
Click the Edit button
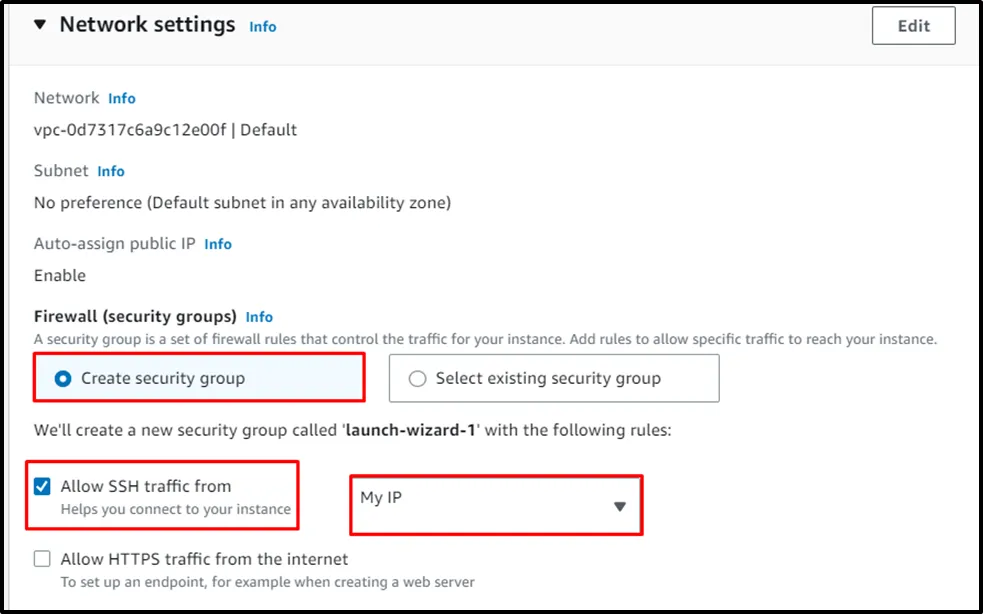pyautogui.click(x=913, y=26)
